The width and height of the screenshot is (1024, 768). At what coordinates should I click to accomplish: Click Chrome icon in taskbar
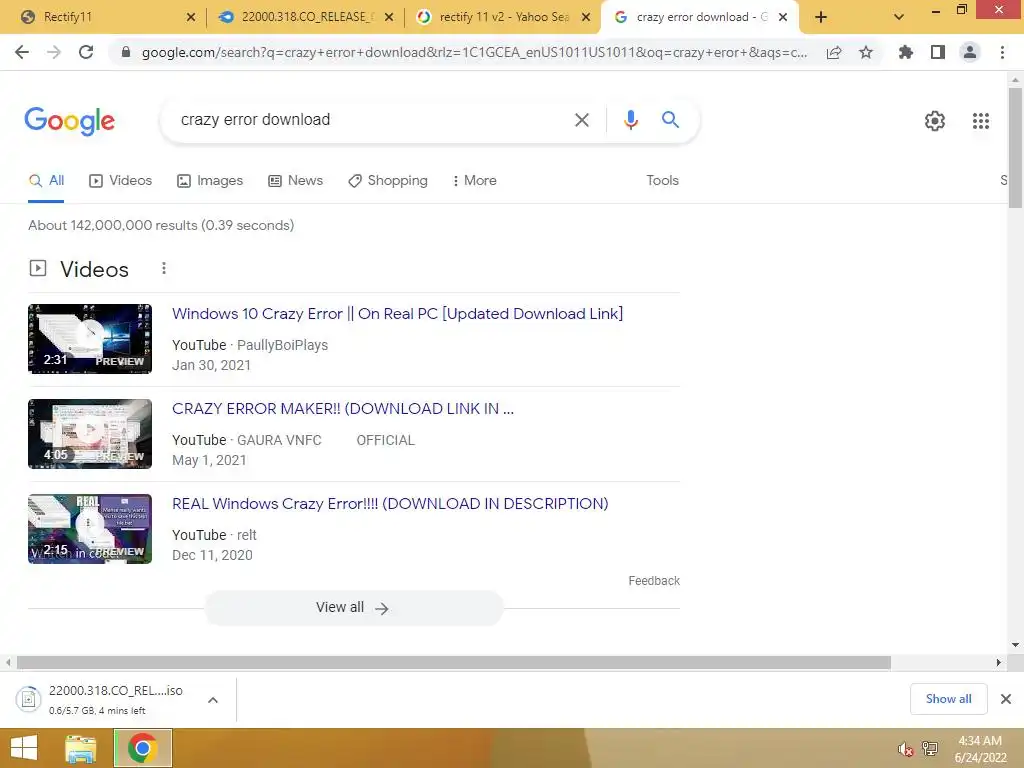143,748
